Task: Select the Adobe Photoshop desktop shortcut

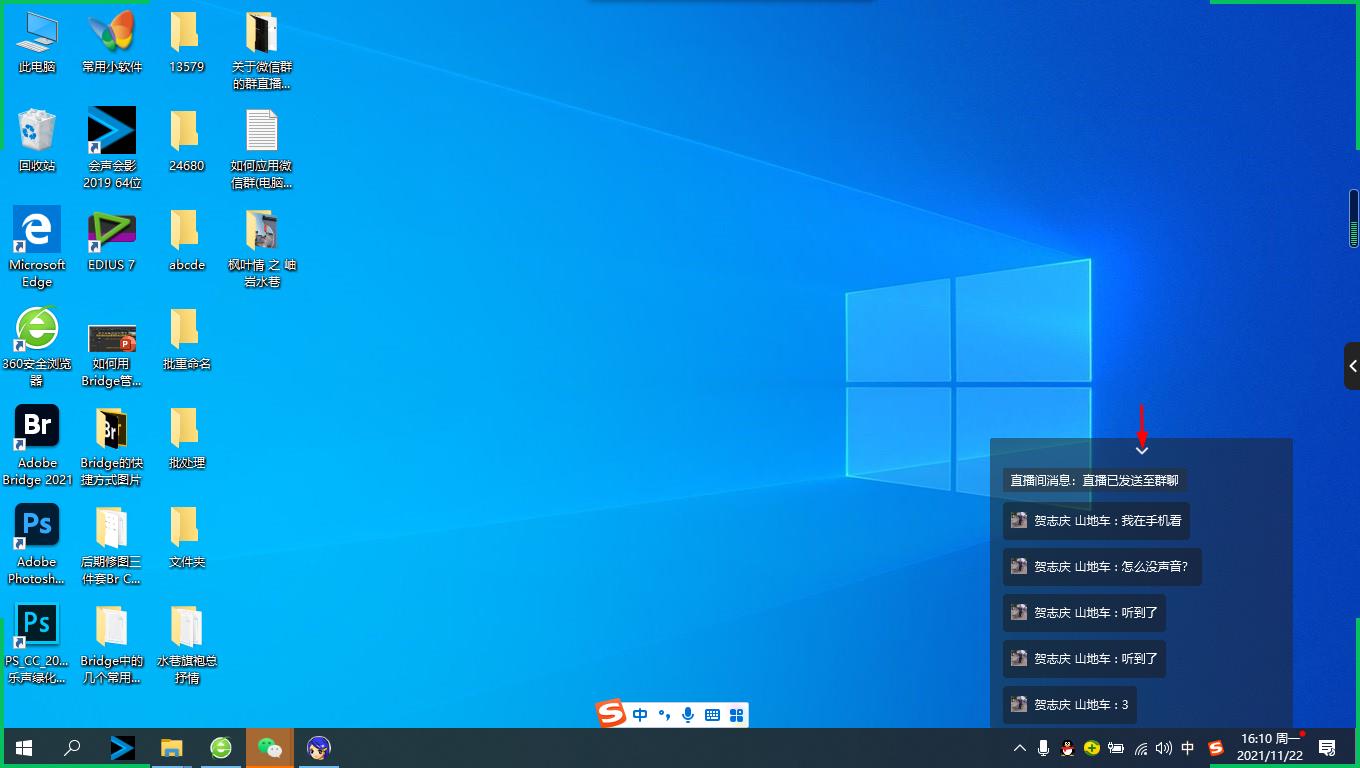Action: click(x=37, y=544)
